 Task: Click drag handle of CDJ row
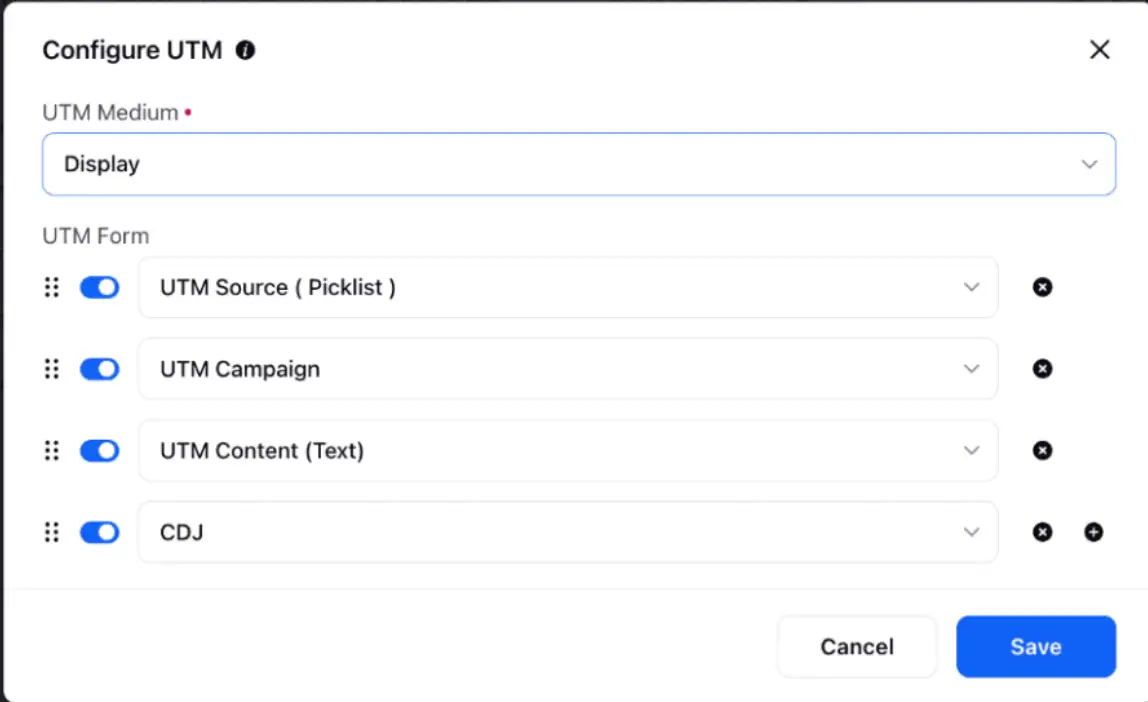(52, 532)
